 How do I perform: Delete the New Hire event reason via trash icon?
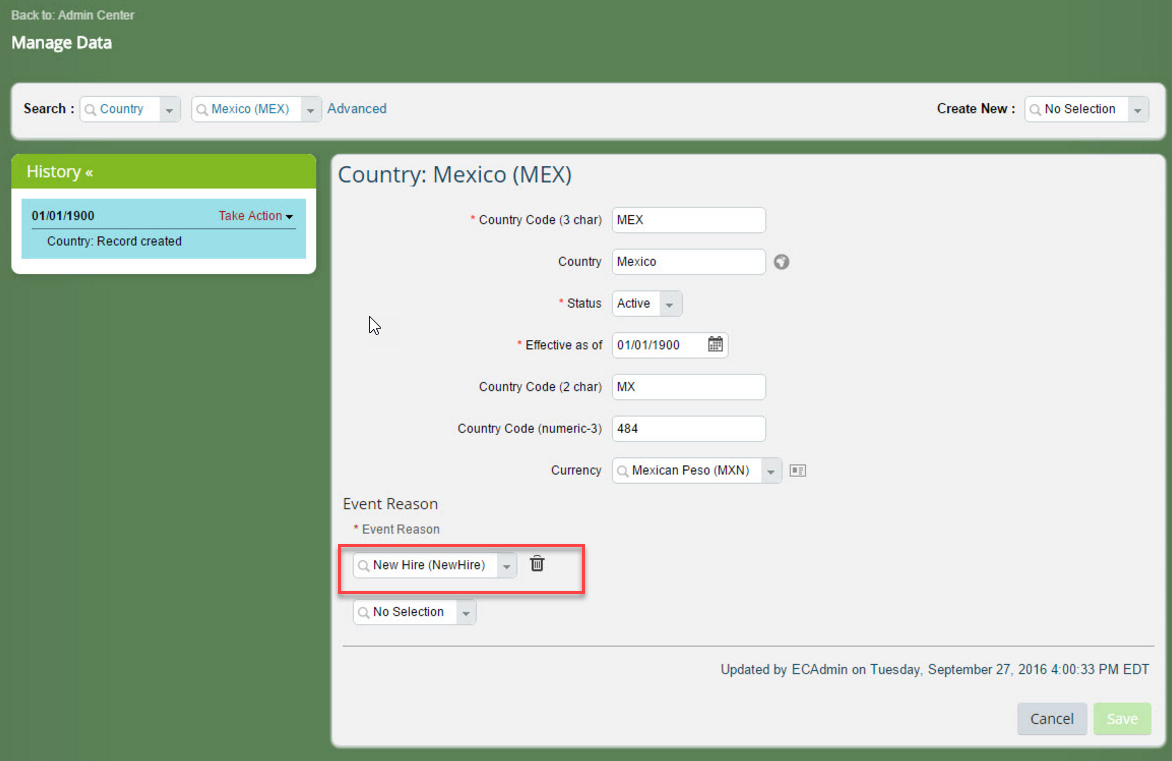tap(537, 564)
